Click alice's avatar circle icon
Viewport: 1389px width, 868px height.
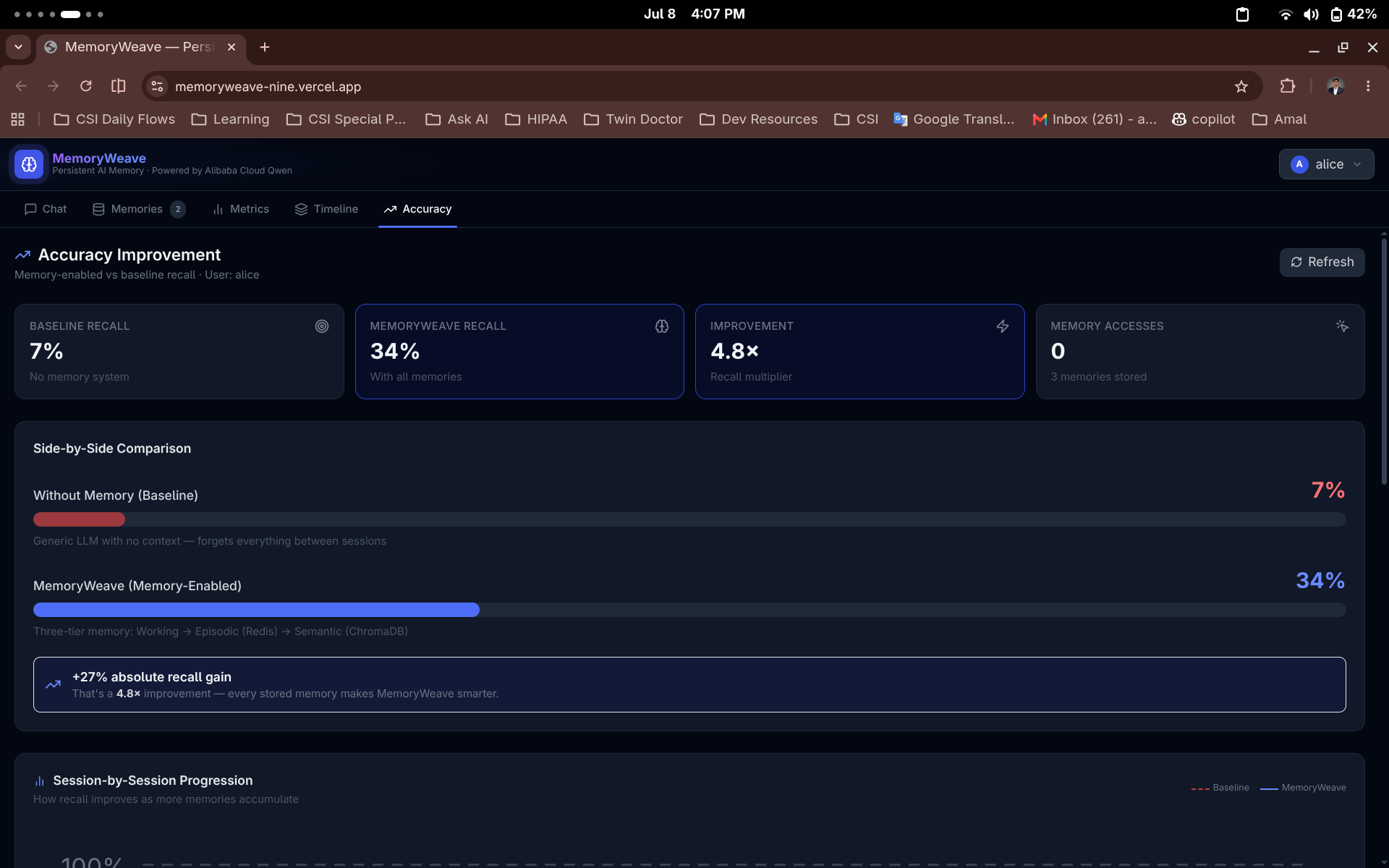coord(1299,164)
